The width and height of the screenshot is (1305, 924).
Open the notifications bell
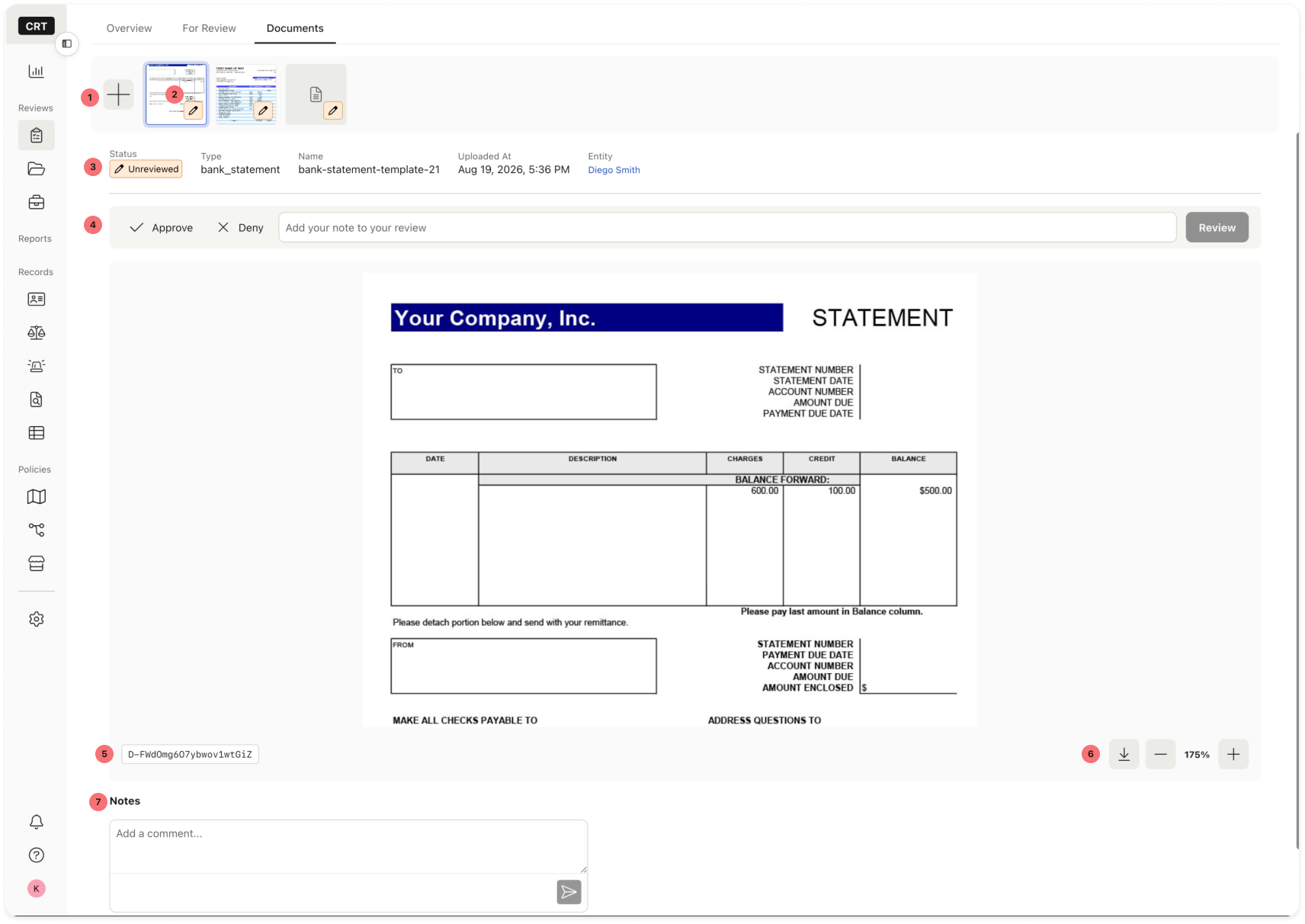pyautogui.click(x=36, y=822)
